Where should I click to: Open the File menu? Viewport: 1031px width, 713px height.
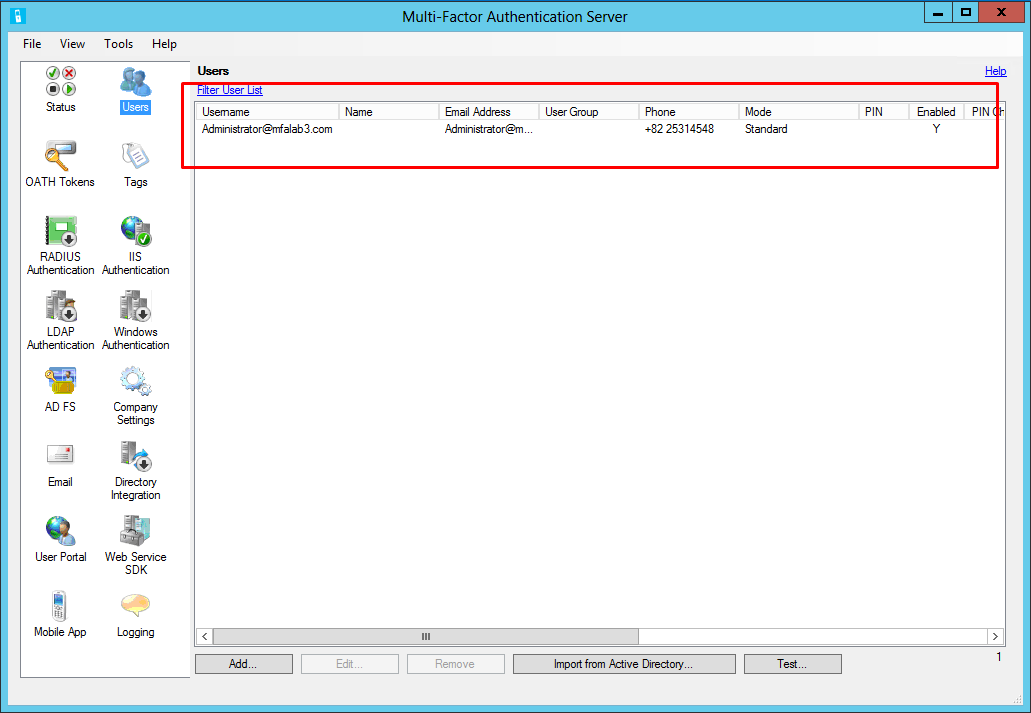(32, 43)
